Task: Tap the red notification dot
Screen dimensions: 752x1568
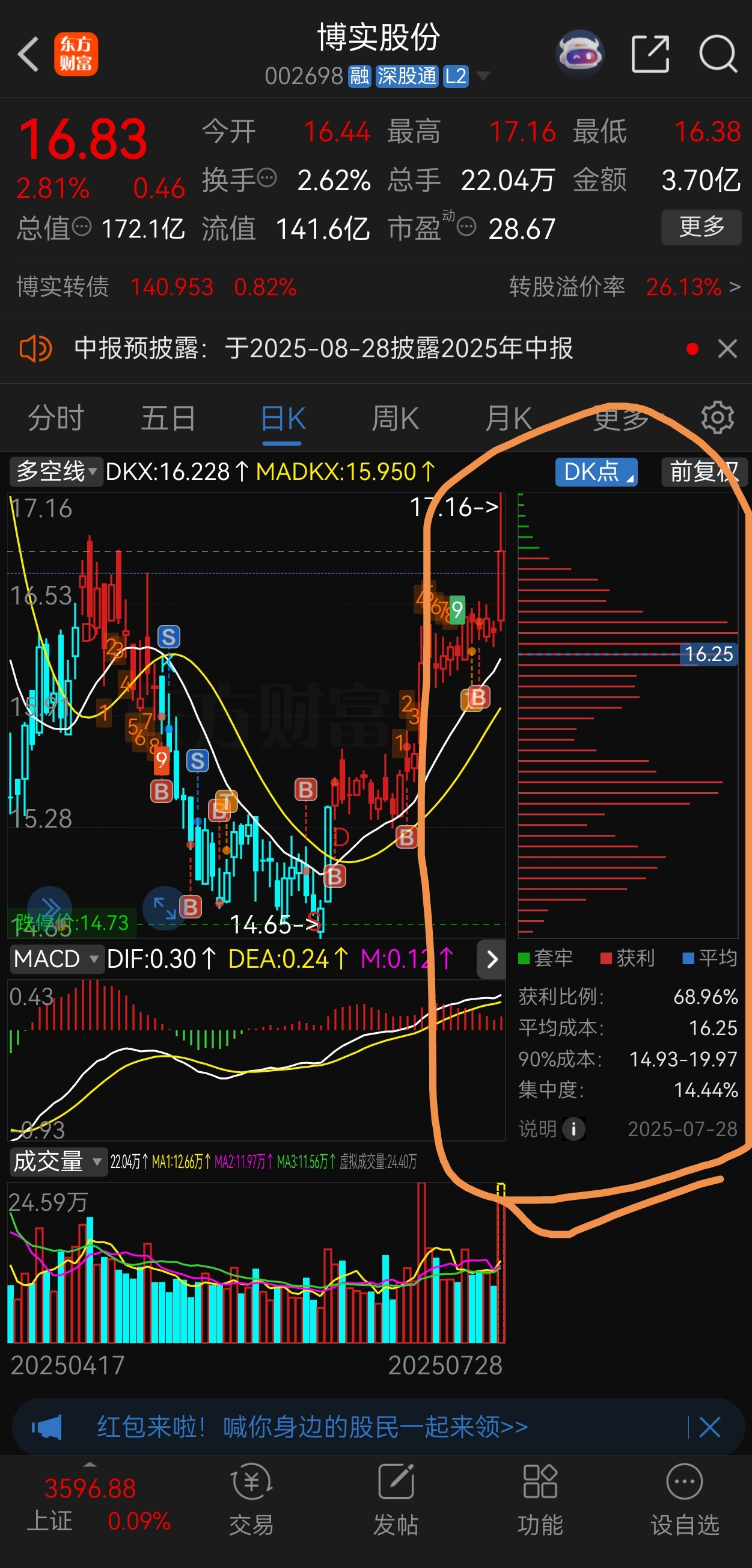Action: [x=692, y=349]
